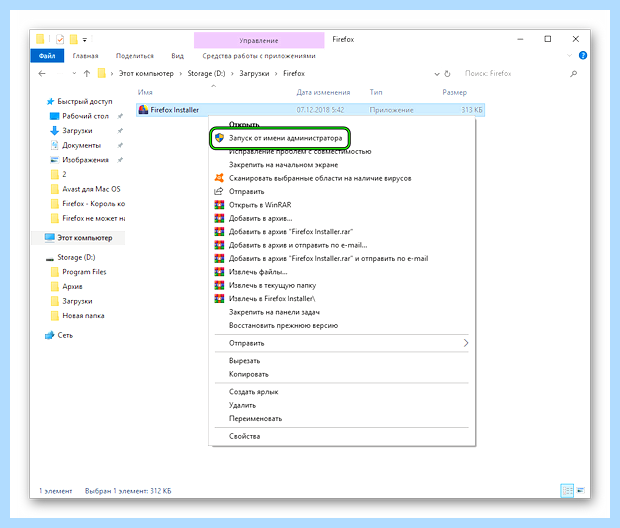Open file in WinRAR
This screenshot has width=620, height=528.
260,205
